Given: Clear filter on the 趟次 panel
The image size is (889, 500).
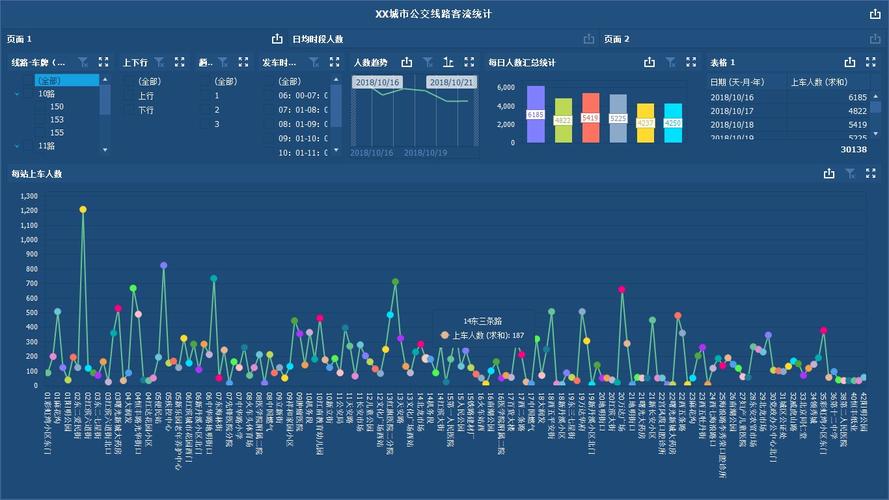Looking at the screenshot, I should point(223,62).
